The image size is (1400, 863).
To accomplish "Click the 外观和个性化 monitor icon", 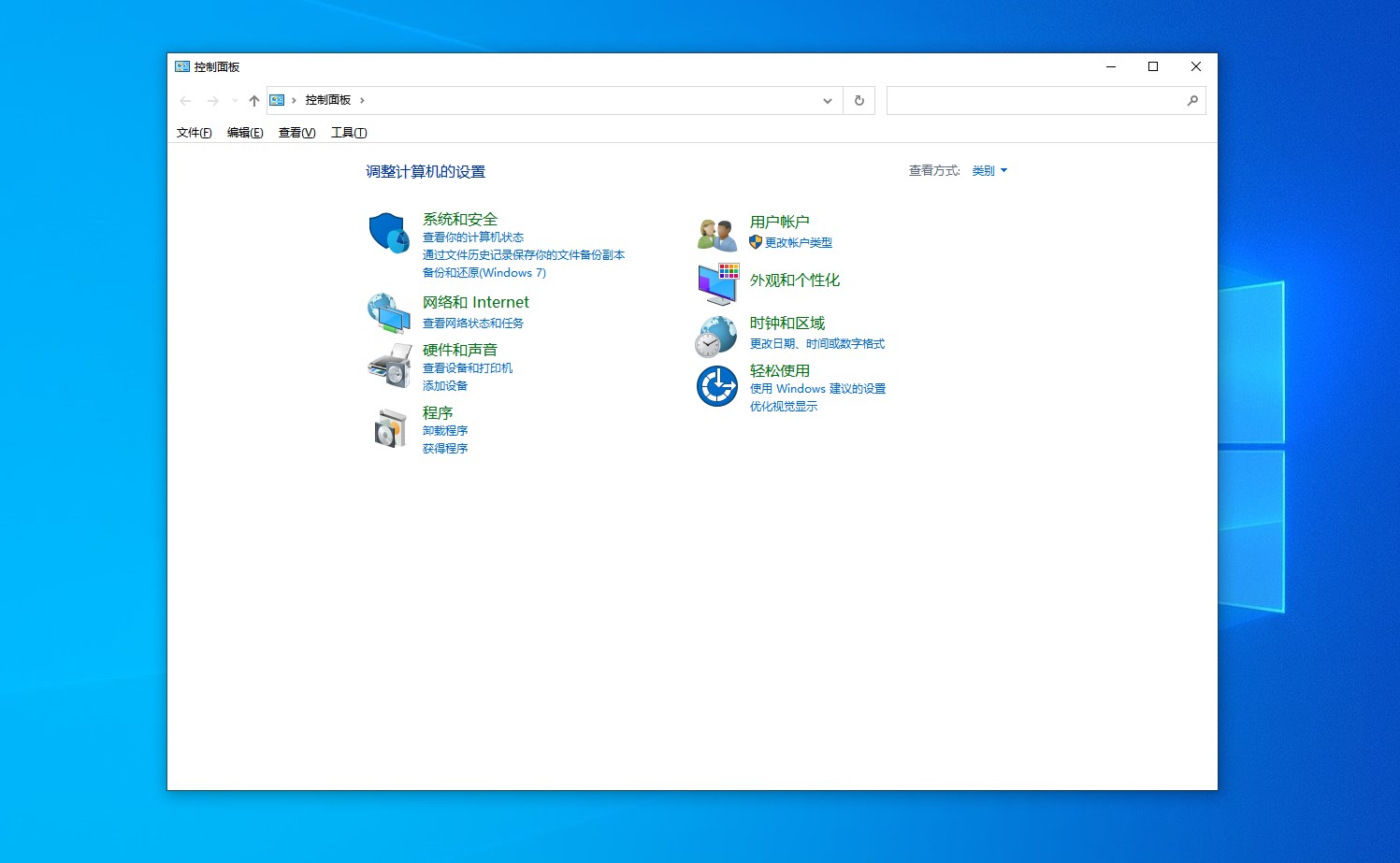I will [718, 284].
